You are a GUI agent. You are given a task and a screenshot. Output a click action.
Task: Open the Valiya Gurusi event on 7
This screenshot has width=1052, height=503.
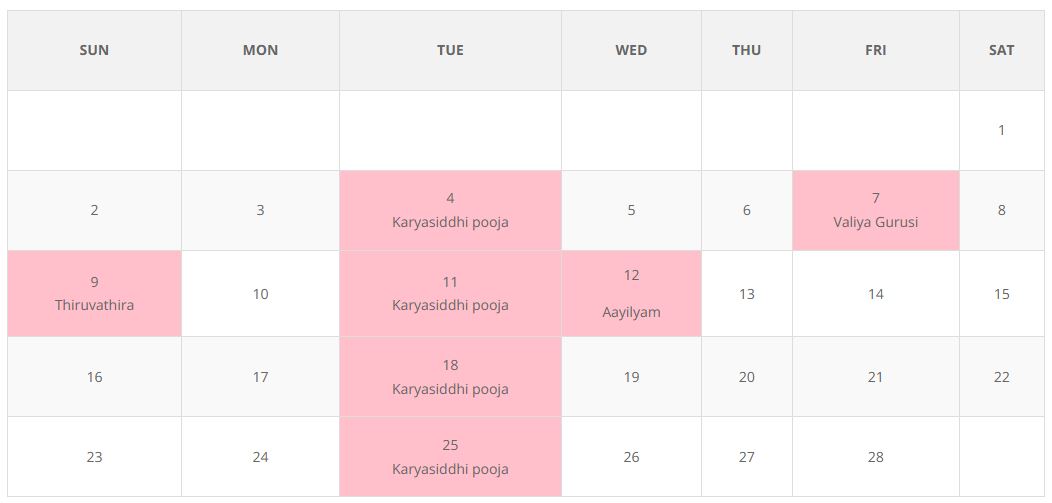[x=875, y=222]
